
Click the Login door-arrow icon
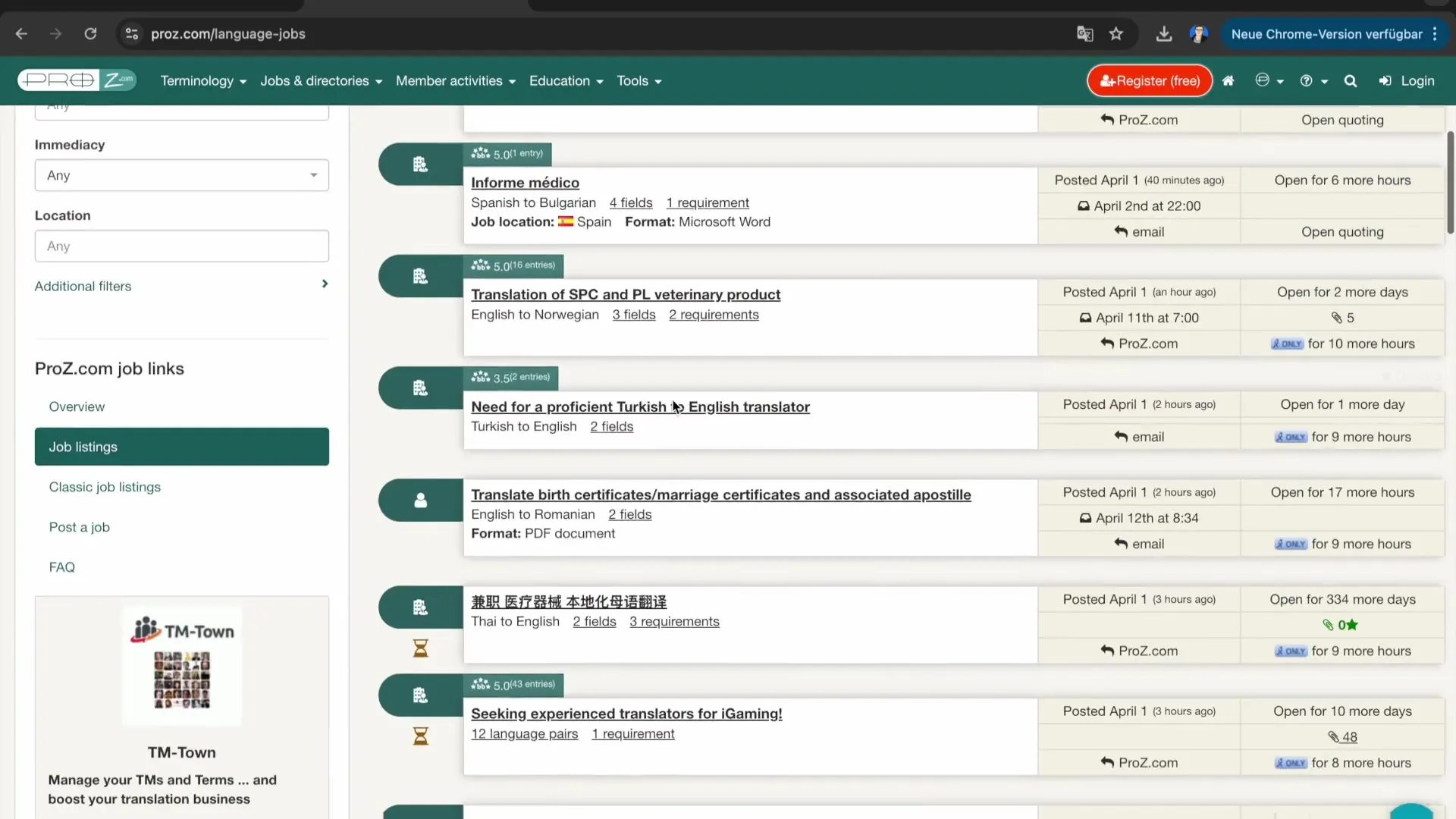click(1387, 80)
